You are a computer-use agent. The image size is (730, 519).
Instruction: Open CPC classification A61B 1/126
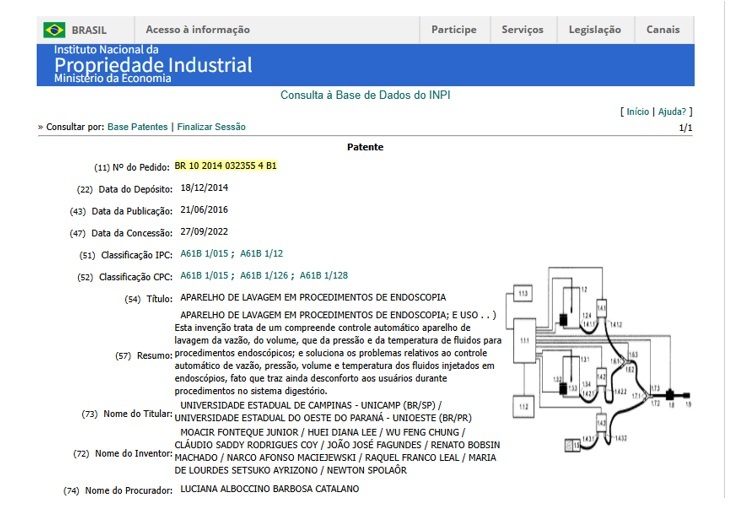[x=264, y=276]
